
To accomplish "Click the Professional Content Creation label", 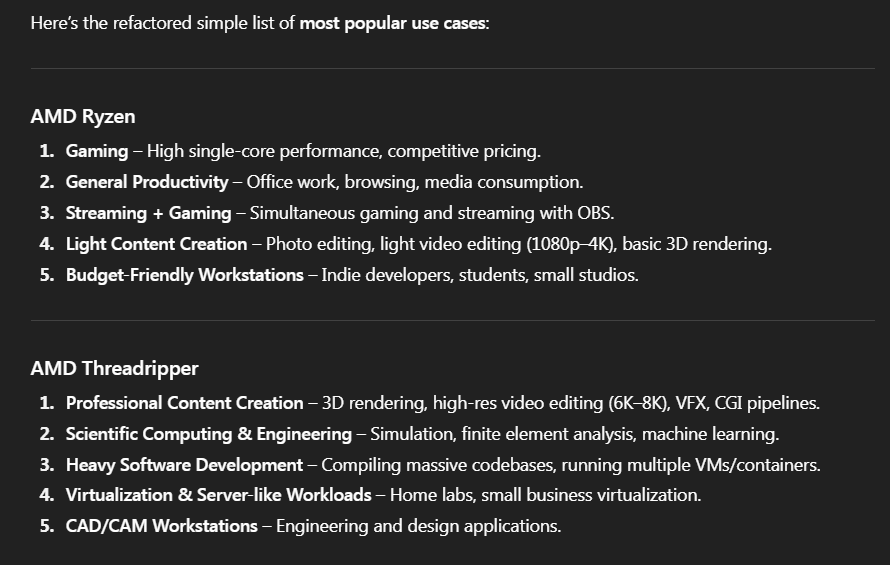I will [x=184, y=403].
